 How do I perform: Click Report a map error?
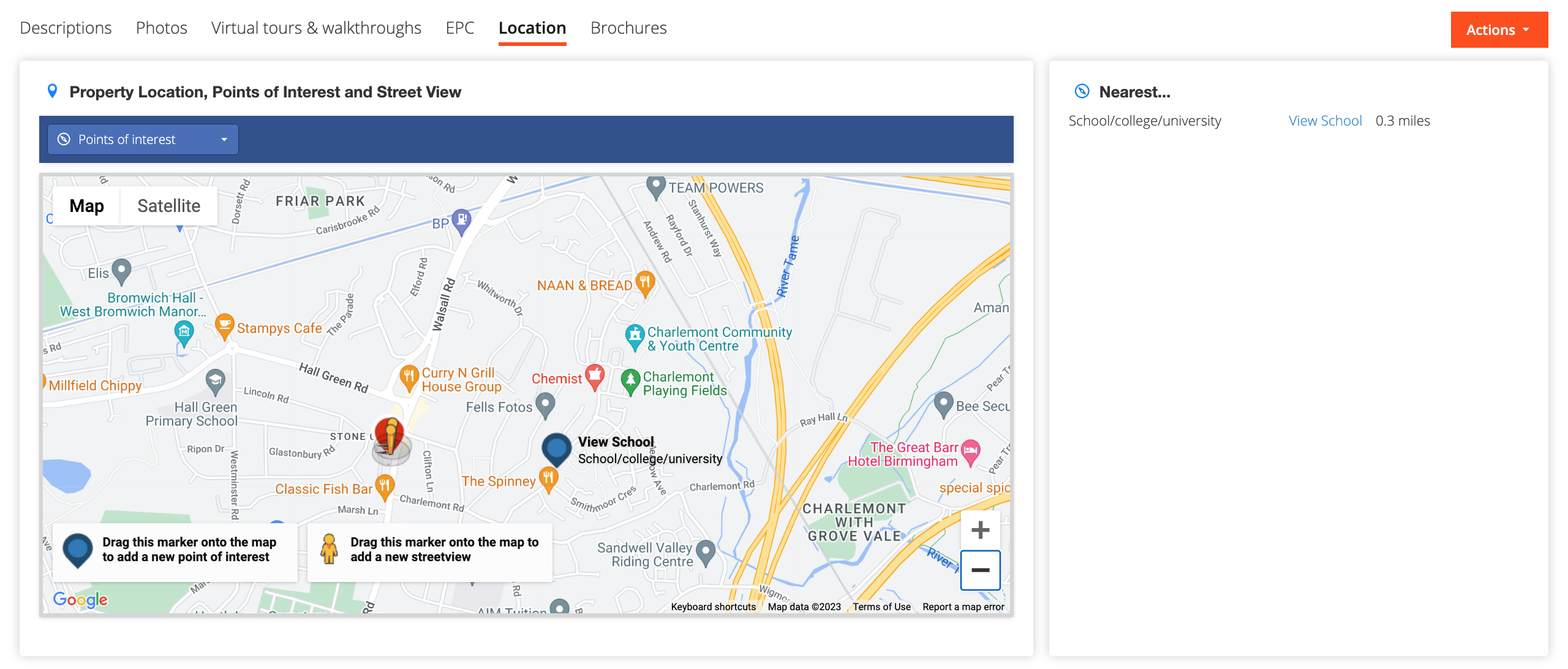[963, 607]
